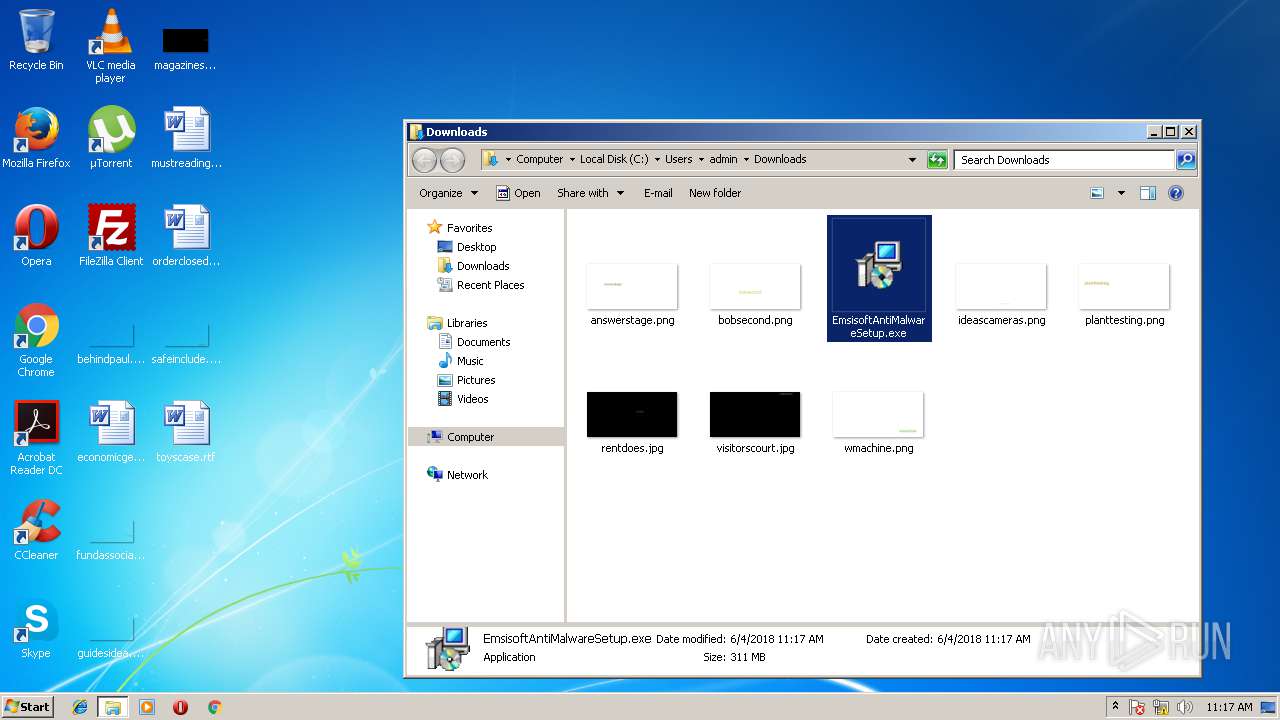Open Google Chrome desktop shortcut
The image size is (1280, 720).
[x=36, y=340]
